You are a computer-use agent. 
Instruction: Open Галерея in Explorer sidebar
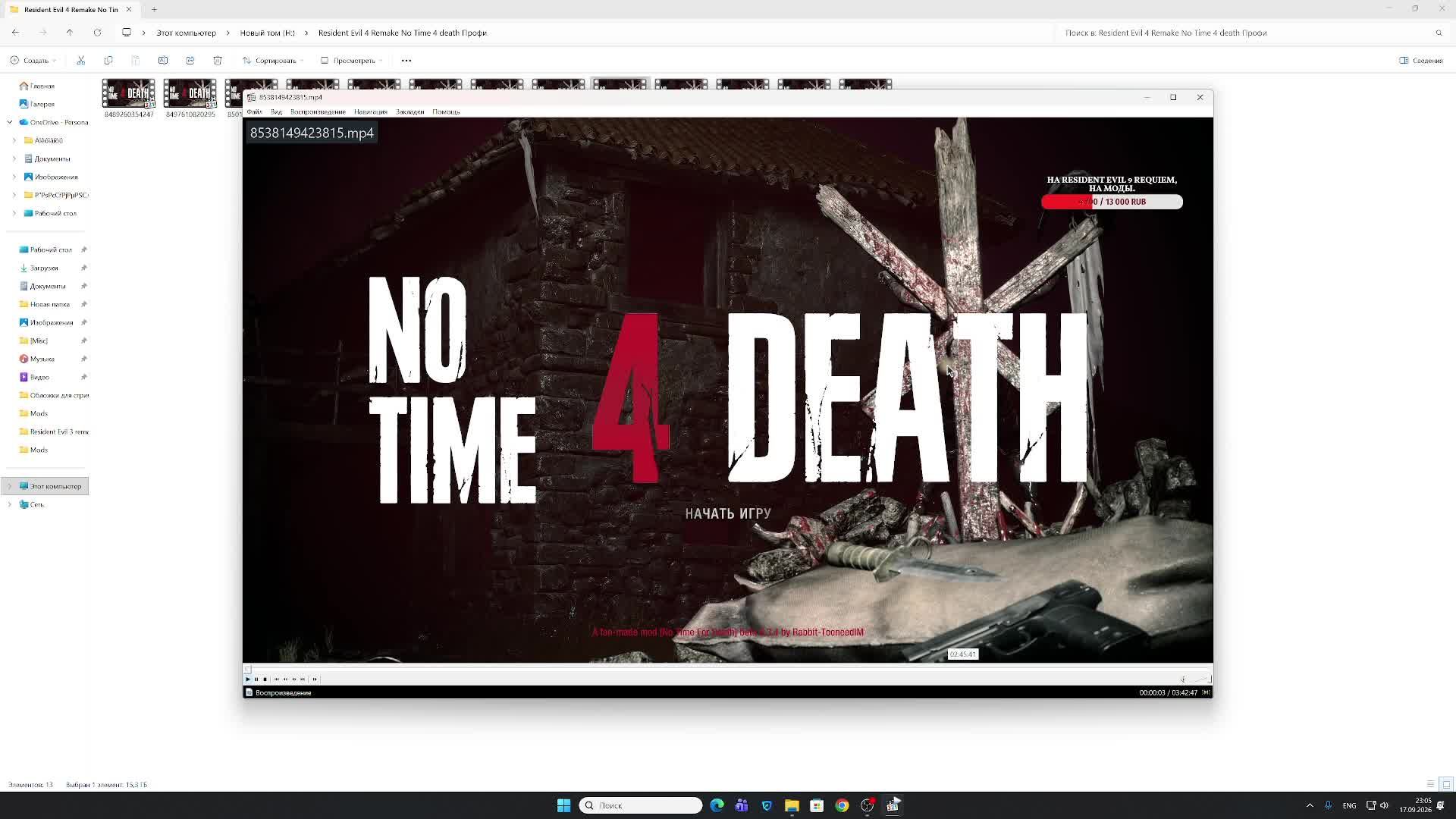click(x=36, y=104)
